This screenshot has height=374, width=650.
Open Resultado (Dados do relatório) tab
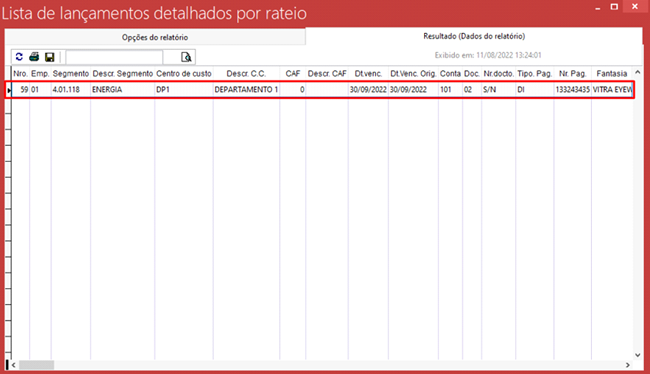point(474,36)
